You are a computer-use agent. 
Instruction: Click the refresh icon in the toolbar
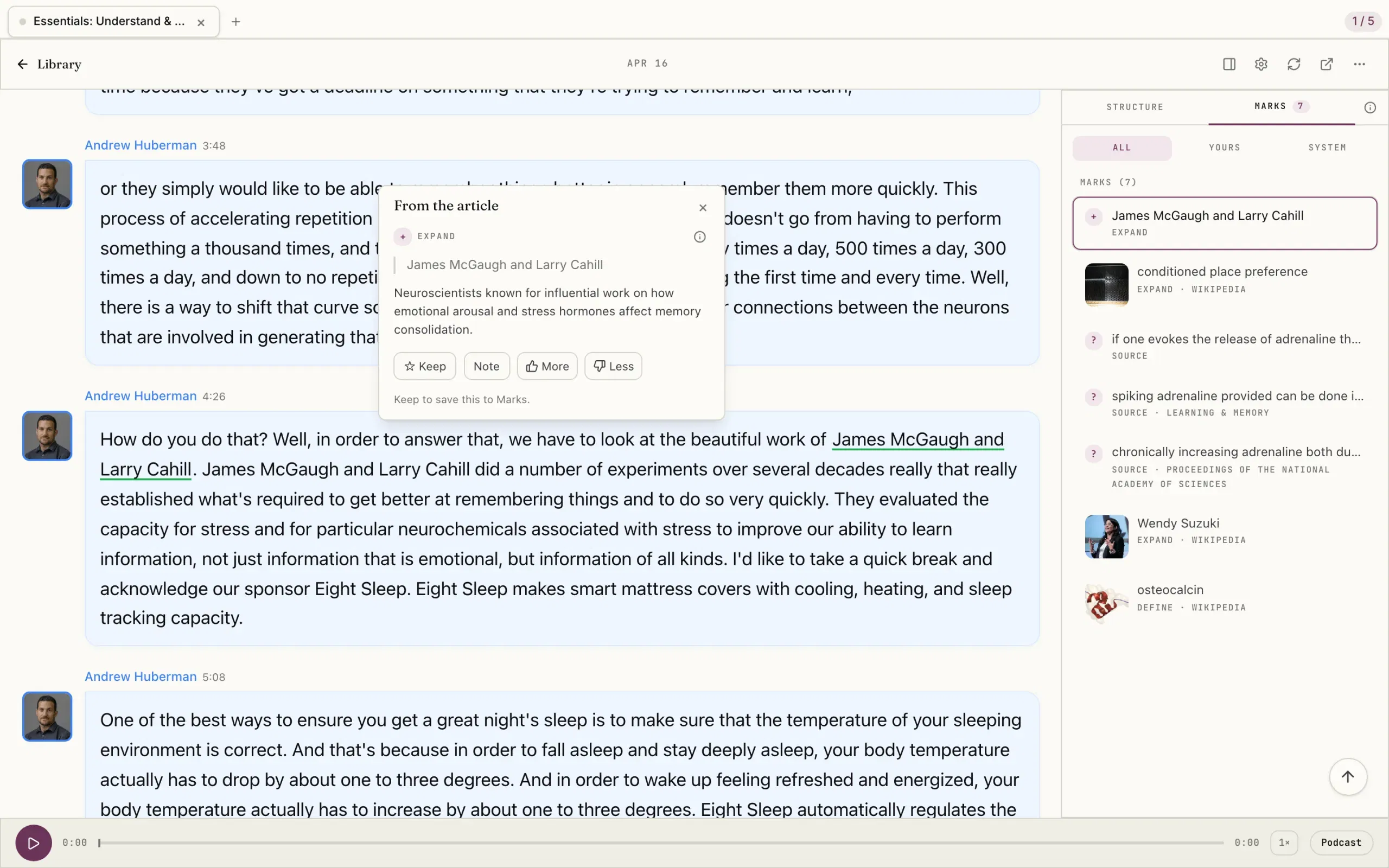click(1294, 65)
